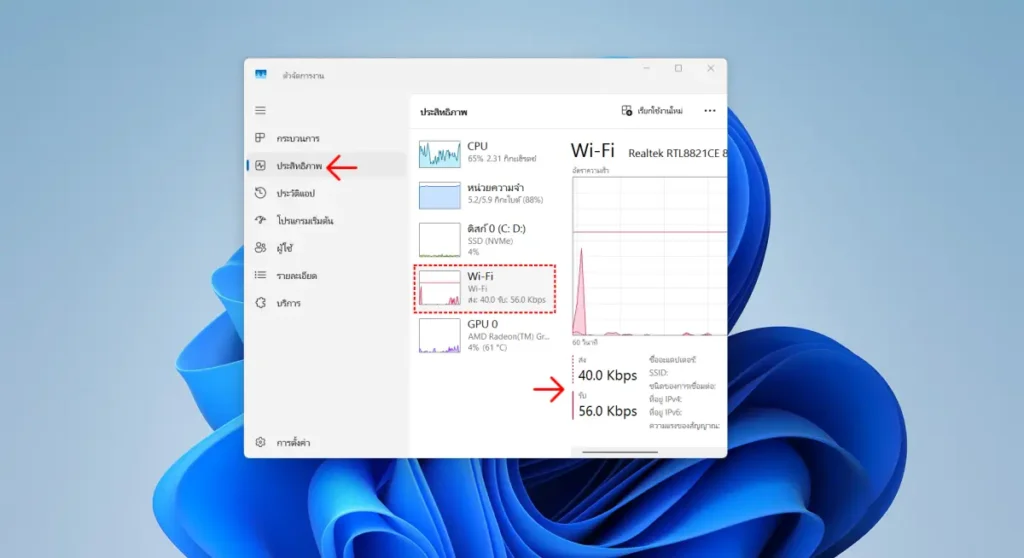Open บริการ tab label
Viewport: 1024px width, 558px height.
[x=289, y=303]
